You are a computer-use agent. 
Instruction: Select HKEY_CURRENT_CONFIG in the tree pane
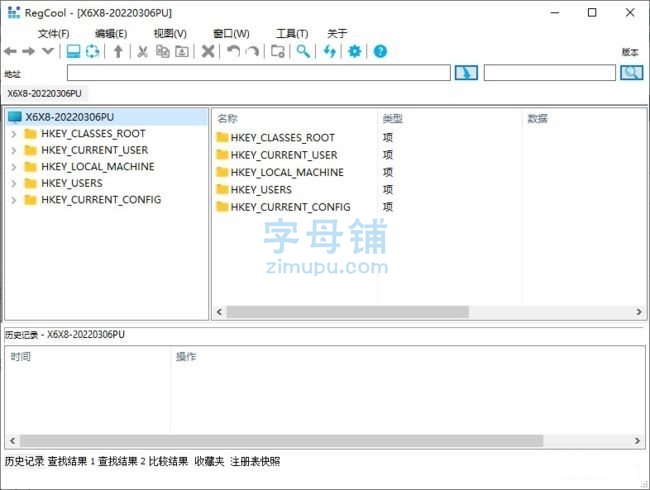coord(101,200)
